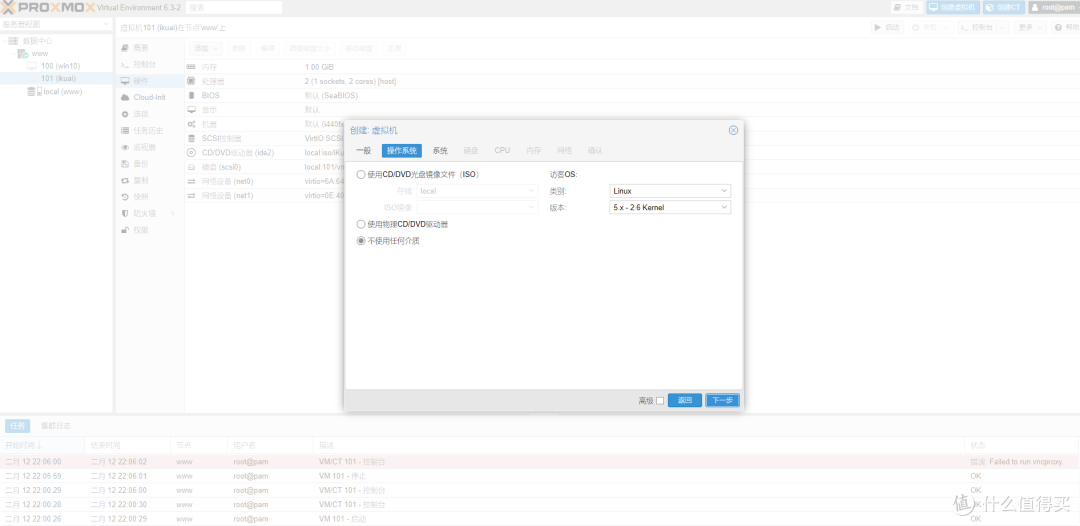Select the use physical CD/DVD drive option
Screen dimensions: 1080x526
click(x=361, y=224)
